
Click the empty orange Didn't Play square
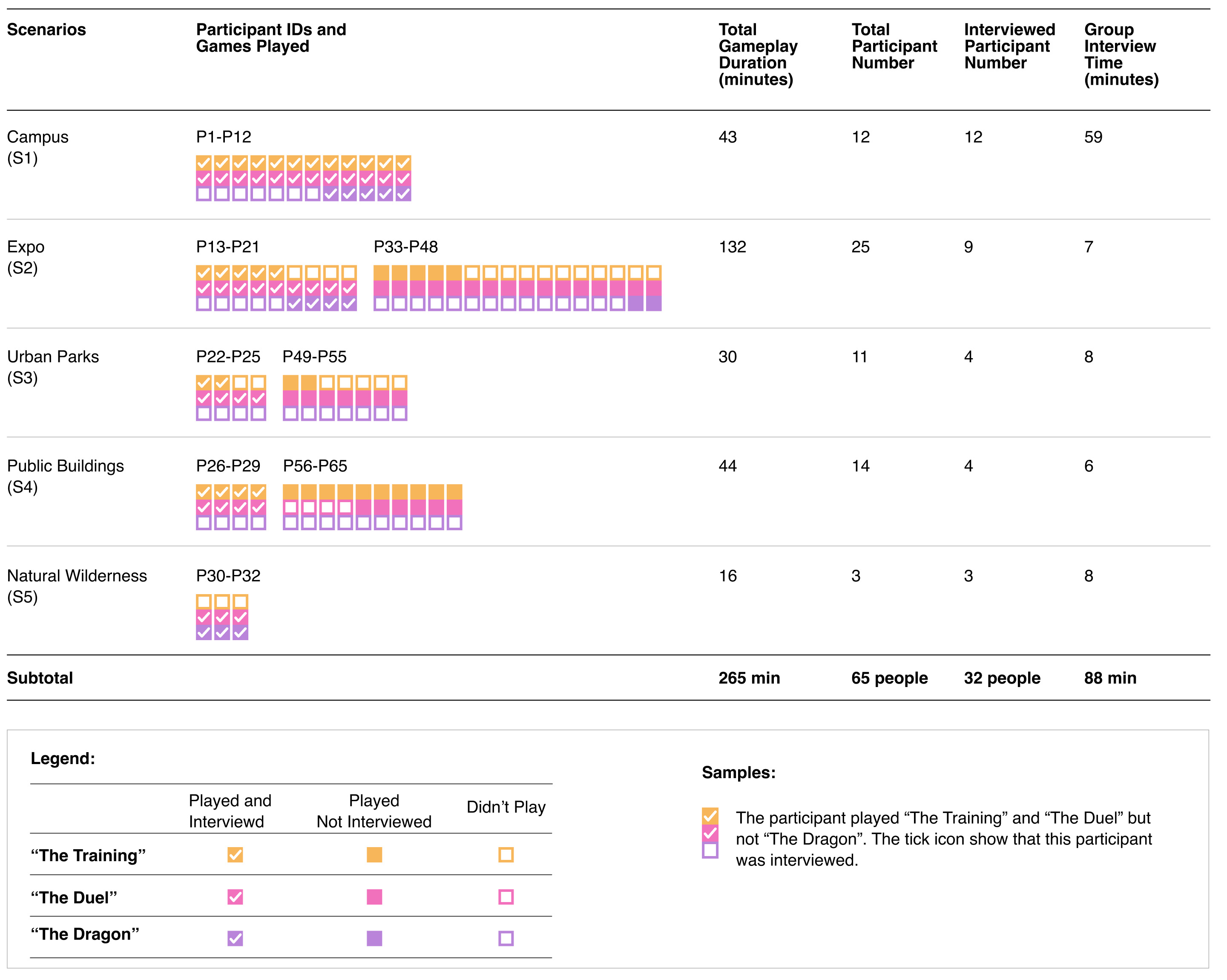506,855
